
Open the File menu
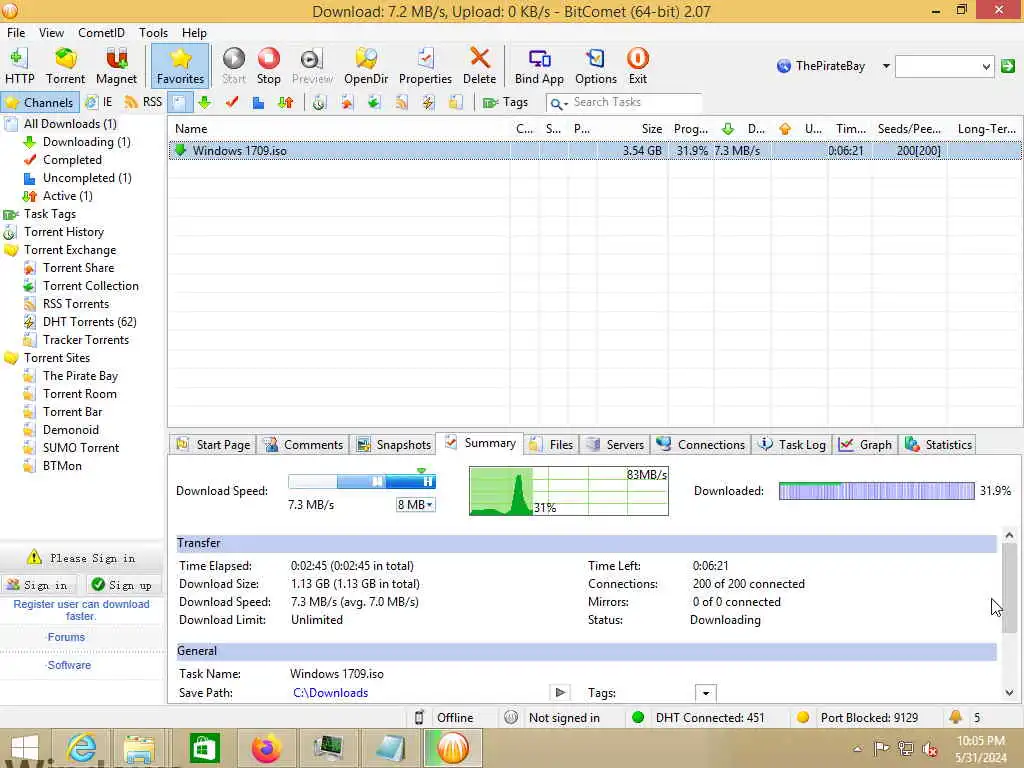pos(16,33)
